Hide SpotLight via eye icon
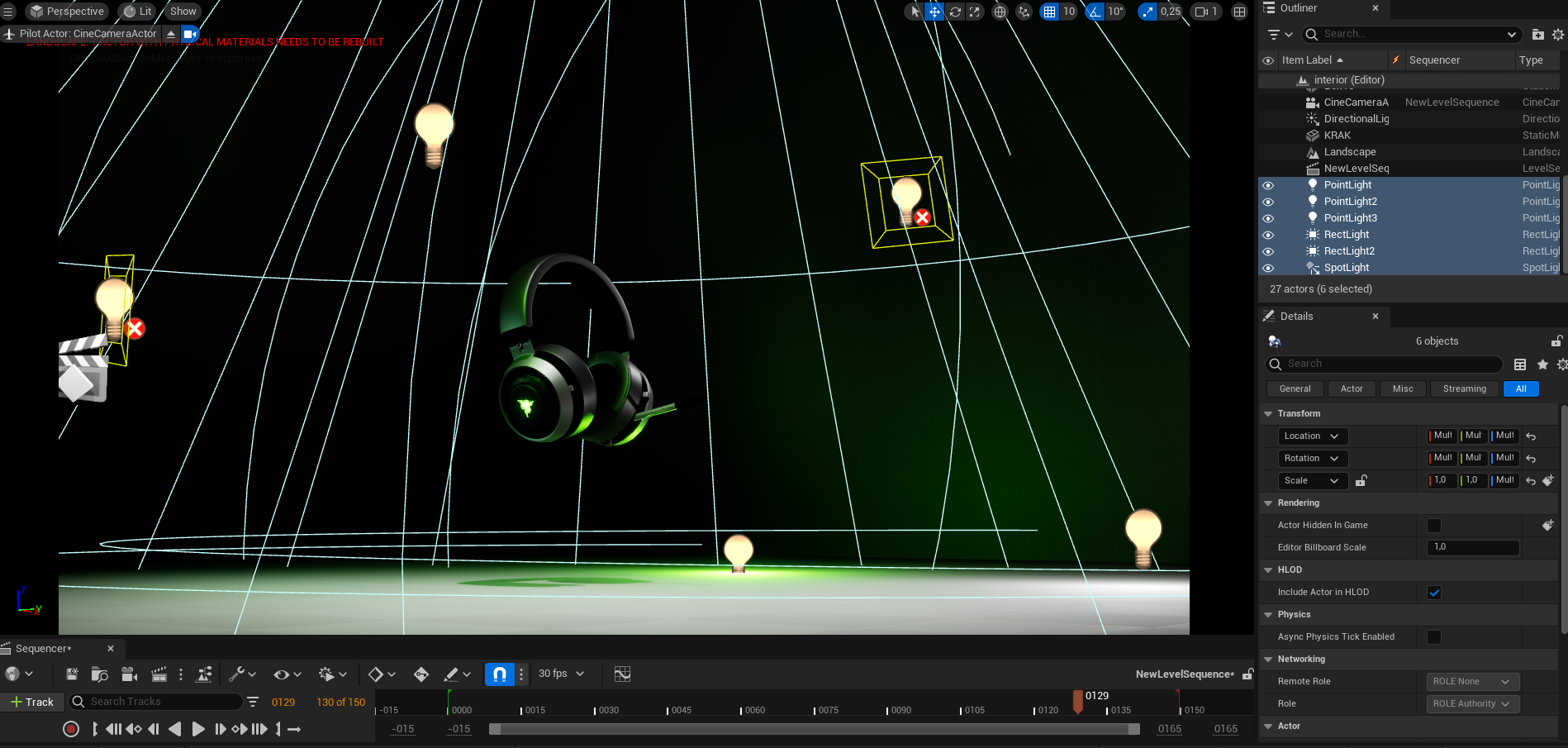 (x=1268, y=268)
